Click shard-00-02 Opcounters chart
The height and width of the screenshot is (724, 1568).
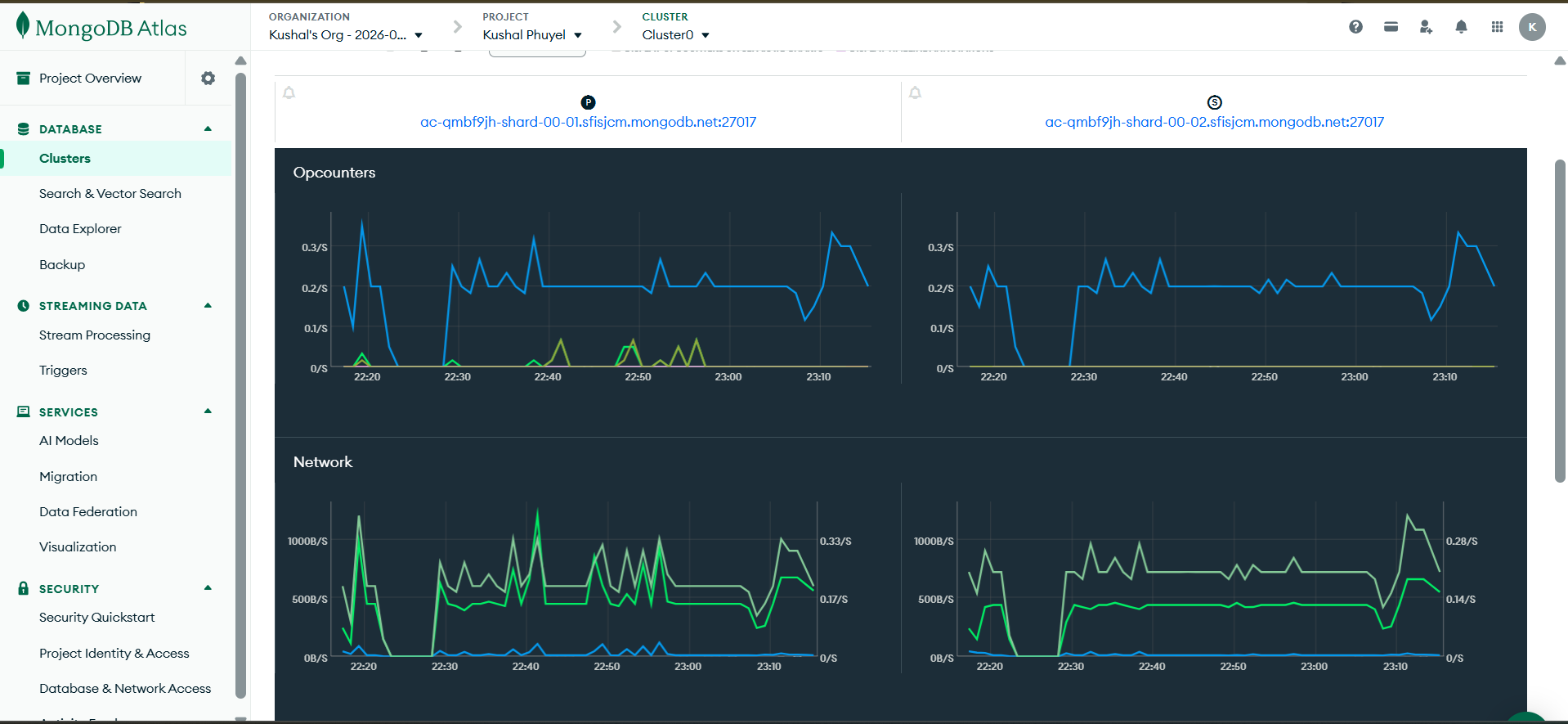[x=1226, y=290]
